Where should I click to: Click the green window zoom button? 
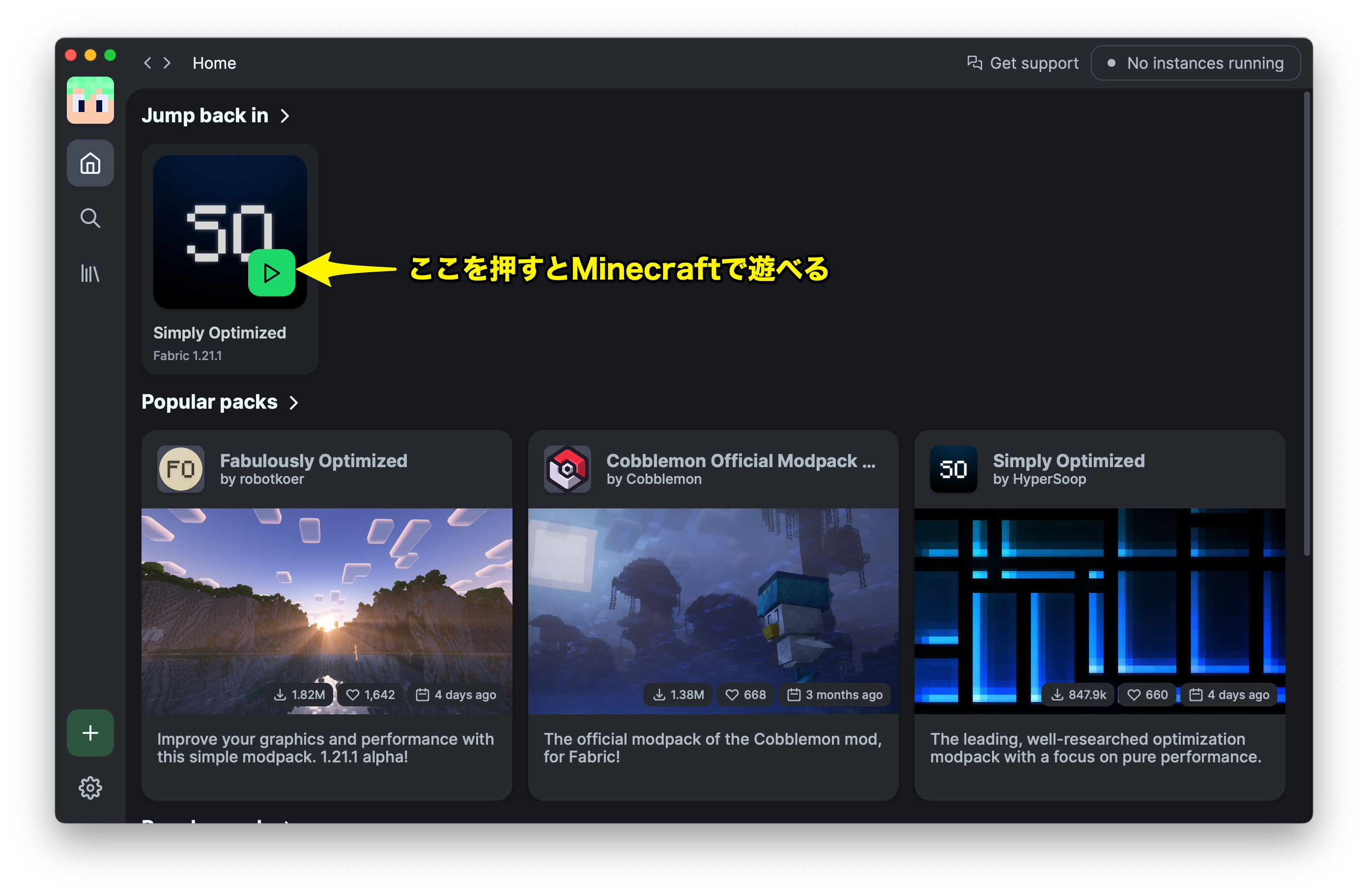coord(110,55)
